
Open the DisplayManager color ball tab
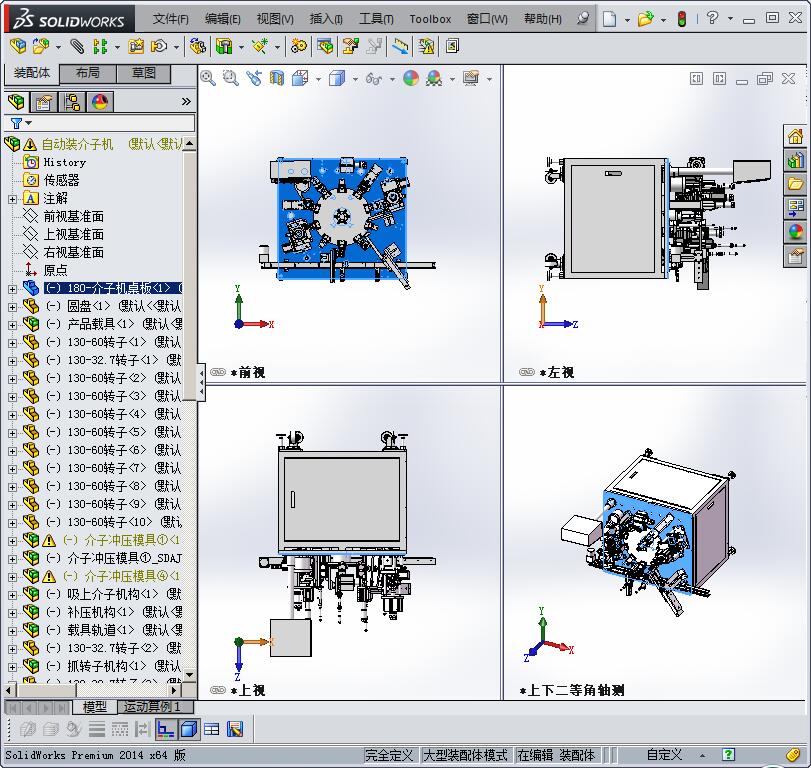pos(100,102)
